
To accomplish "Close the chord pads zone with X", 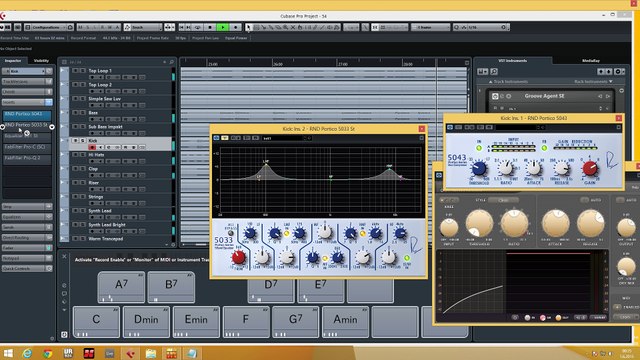I will [64, 256].
